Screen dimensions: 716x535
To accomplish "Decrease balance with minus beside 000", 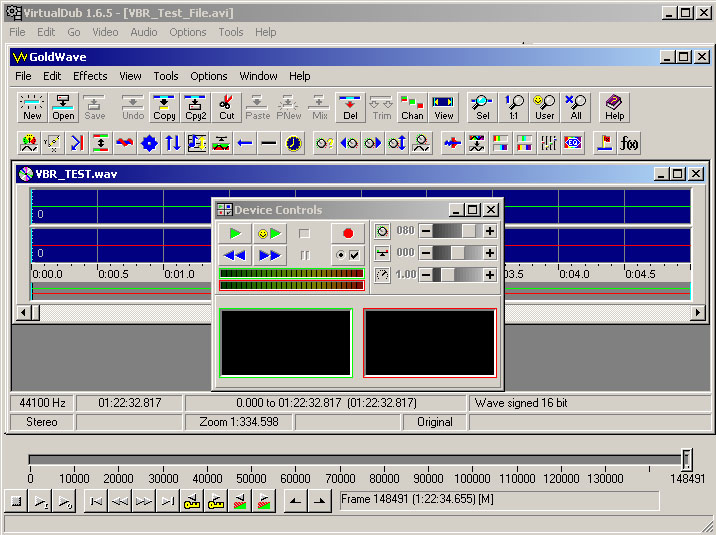I will 426,253.
